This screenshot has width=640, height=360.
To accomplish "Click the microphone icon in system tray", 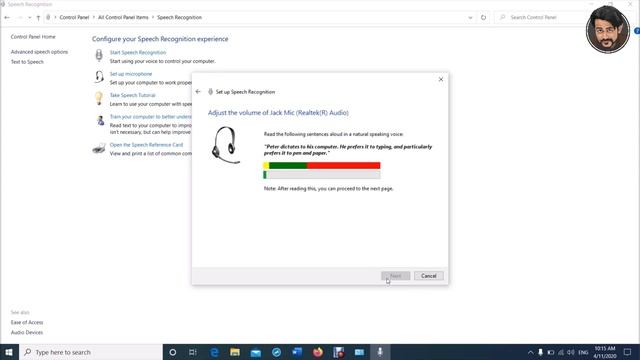I will [540, 352].
